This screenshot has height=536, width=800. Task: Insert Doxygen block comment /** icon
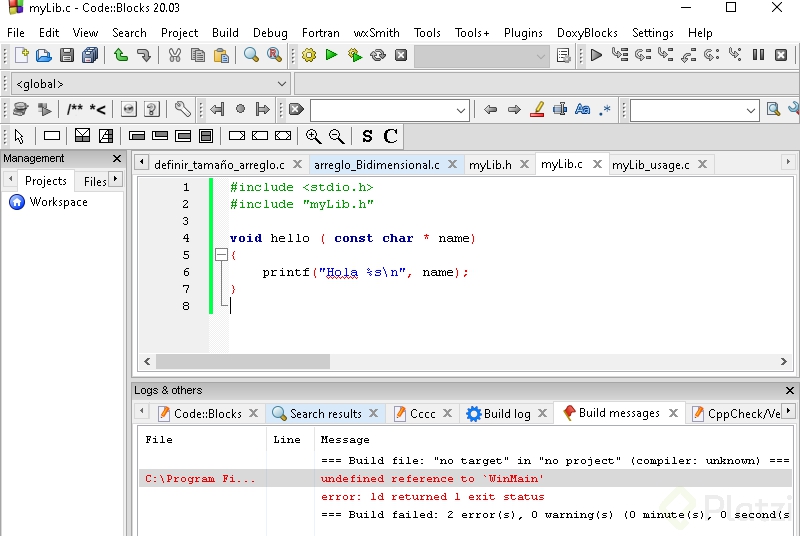click(x=74, y=109)
